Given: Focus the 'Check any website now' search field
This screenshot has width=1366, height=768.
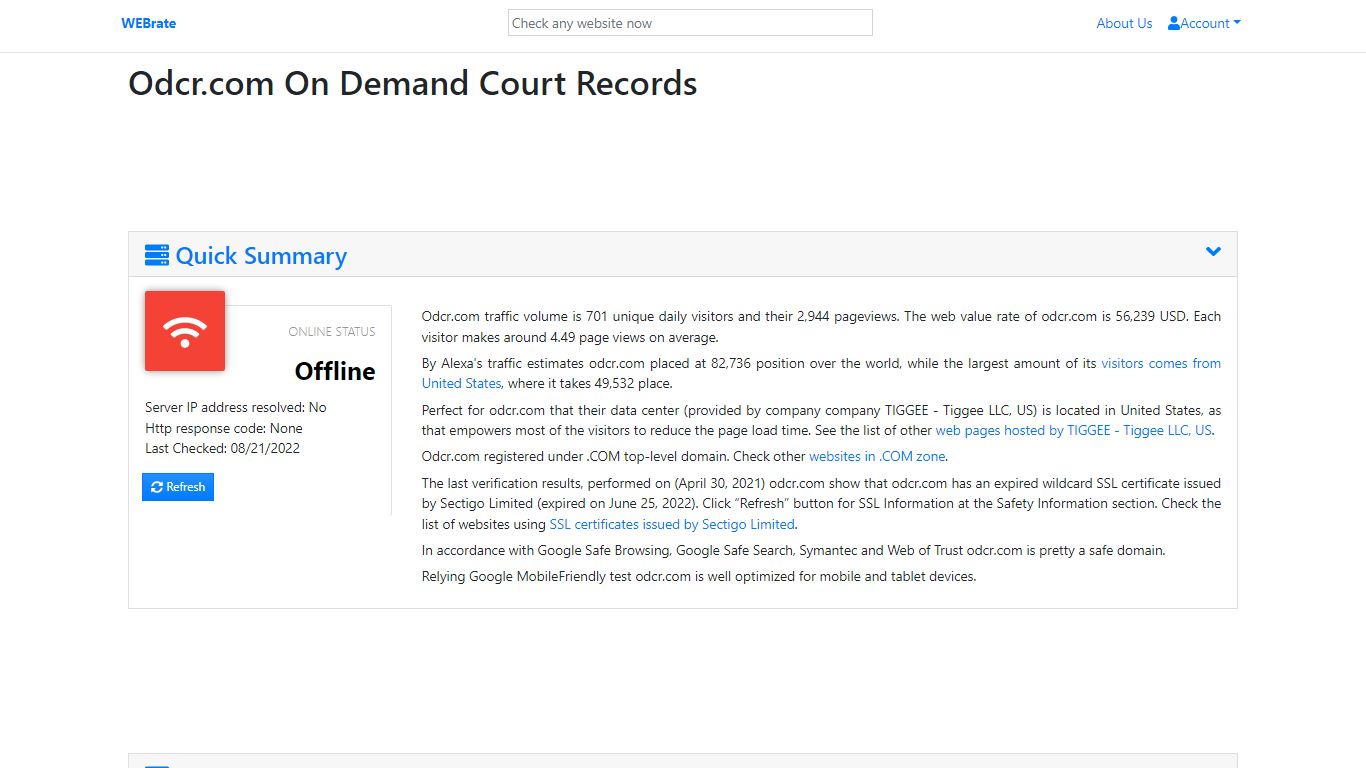Looking at the screenshot, I should 690,23.
